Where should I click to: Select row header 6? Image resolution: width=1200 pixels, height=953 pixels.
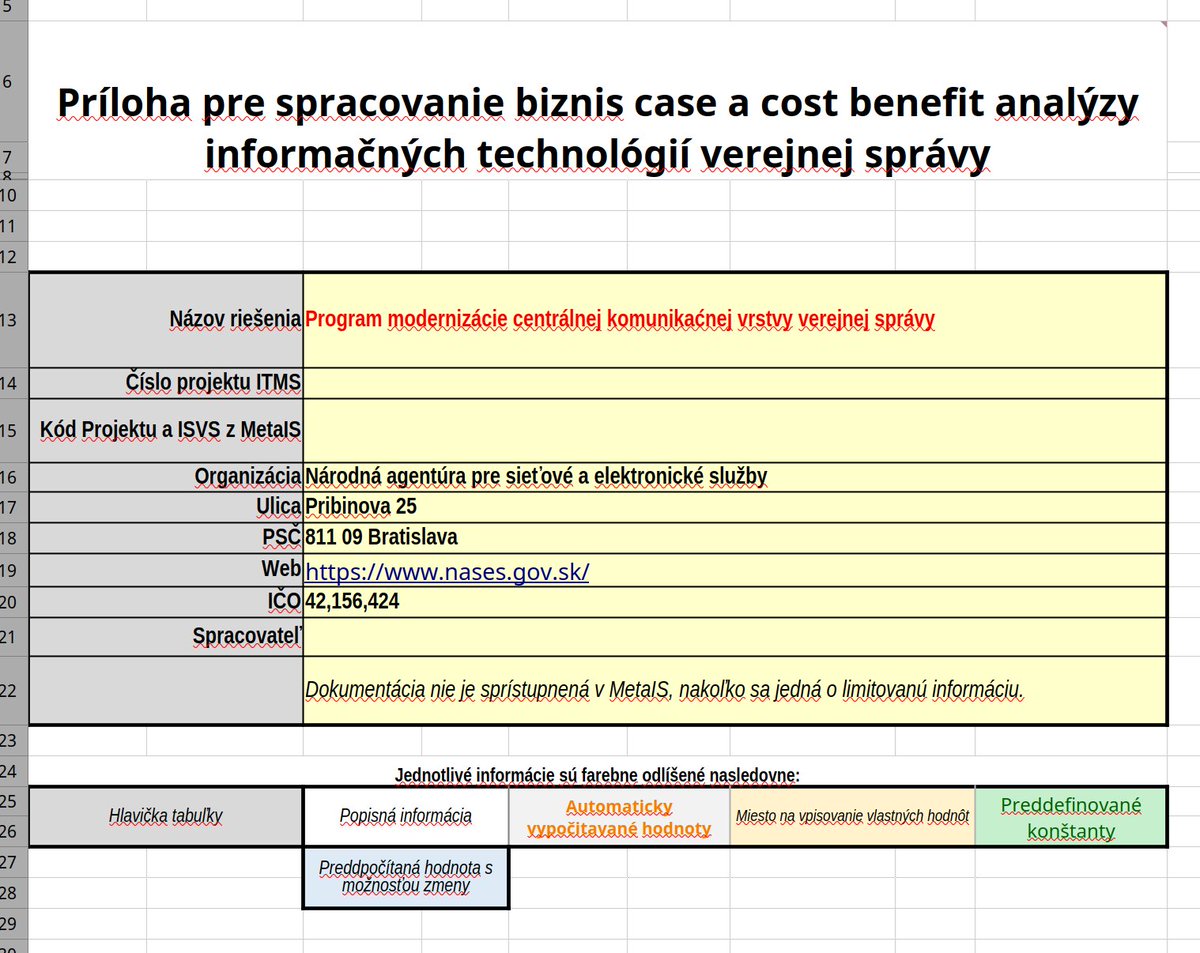pos(14,81)
